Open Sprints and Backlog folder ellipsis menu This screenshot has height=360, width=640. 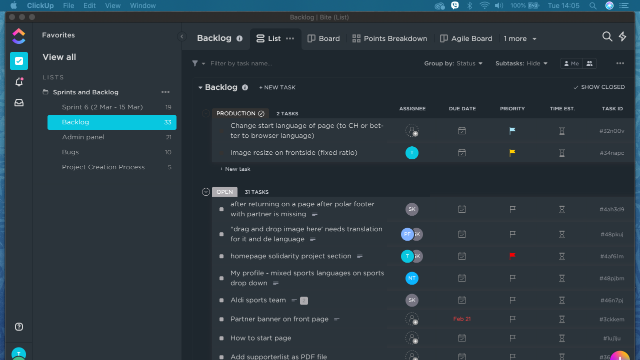click(x=165, y=92)
